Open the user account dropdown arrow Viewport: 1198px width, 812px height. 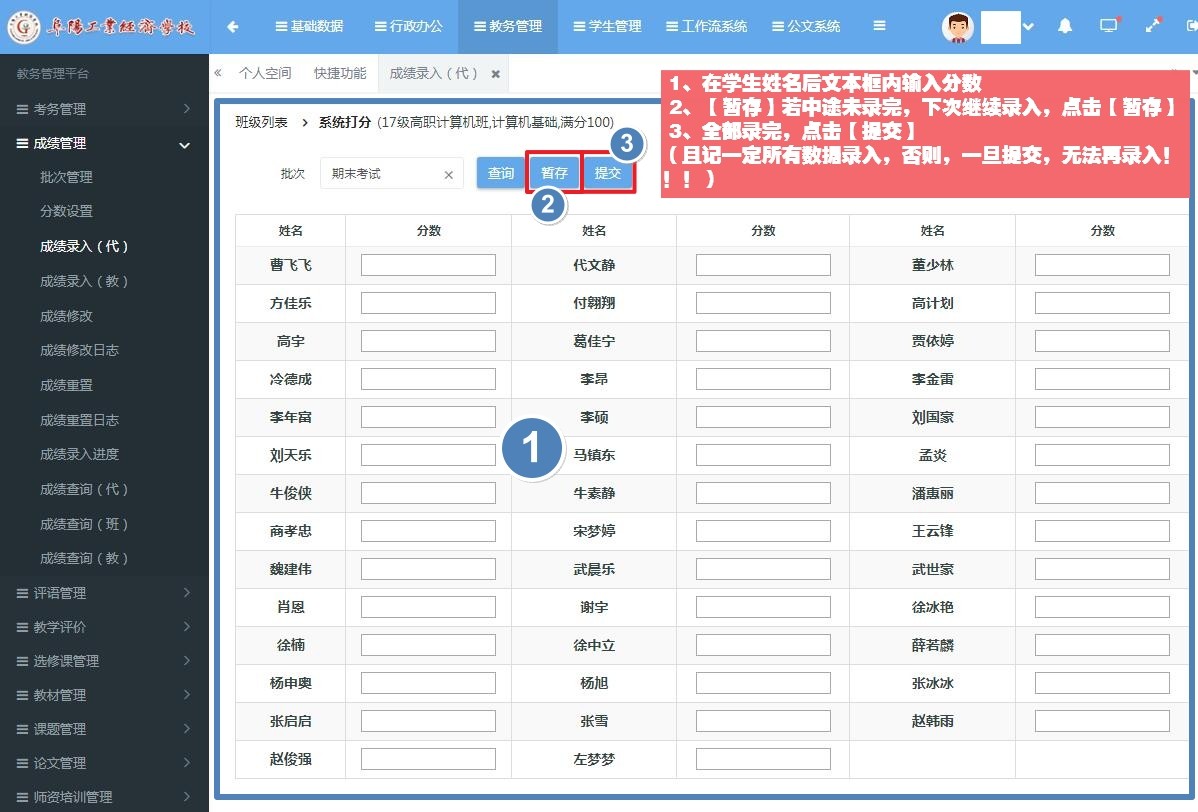[x=1029, y=27]
